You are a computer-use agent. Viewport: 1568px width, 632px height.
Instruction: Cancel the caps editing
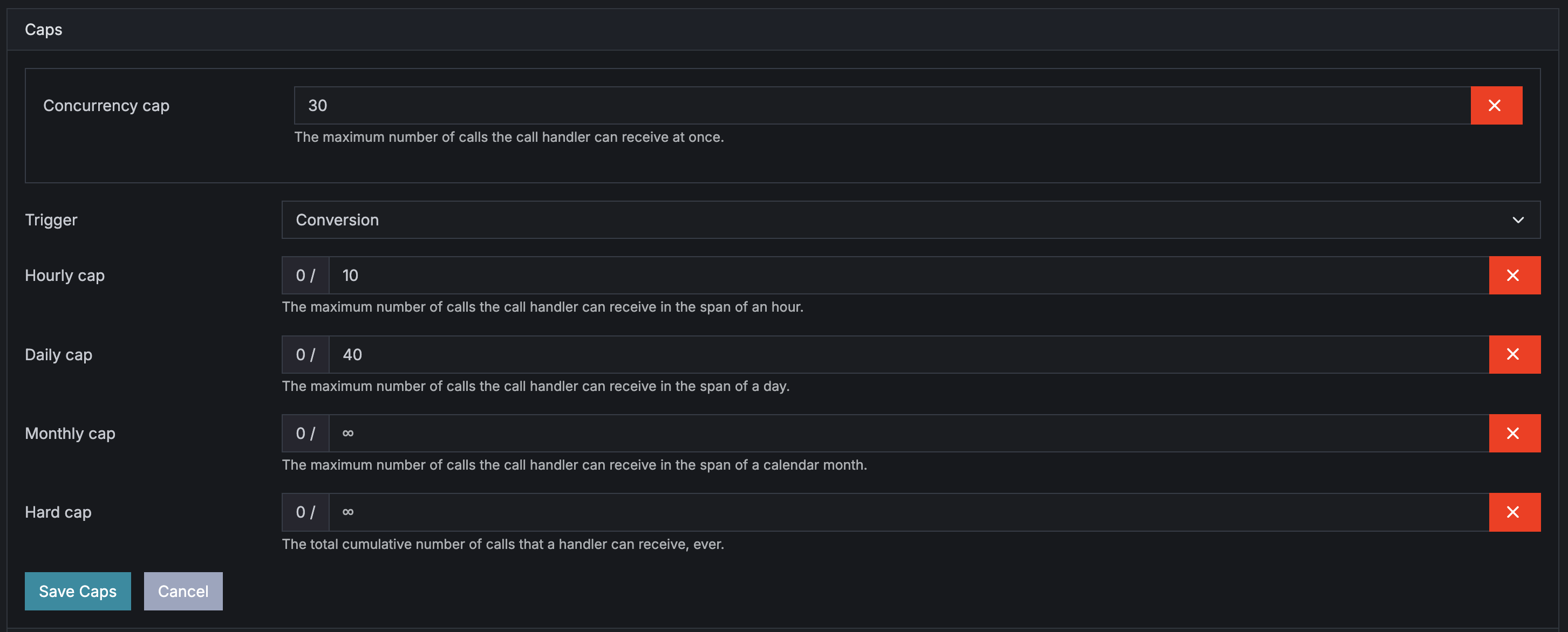(182, 591)
